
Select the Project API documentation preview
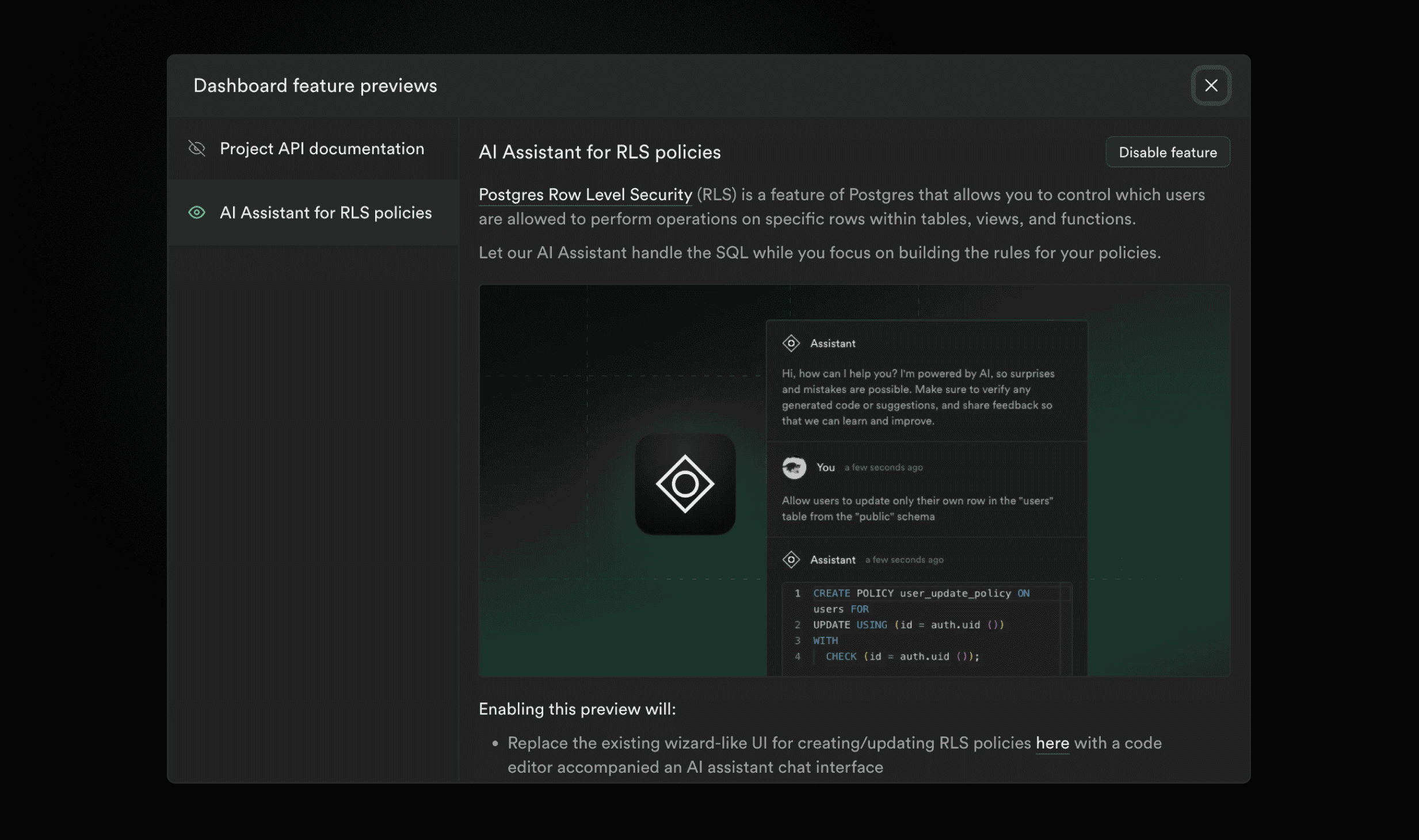pyautogui.click(x=321, y=148)
